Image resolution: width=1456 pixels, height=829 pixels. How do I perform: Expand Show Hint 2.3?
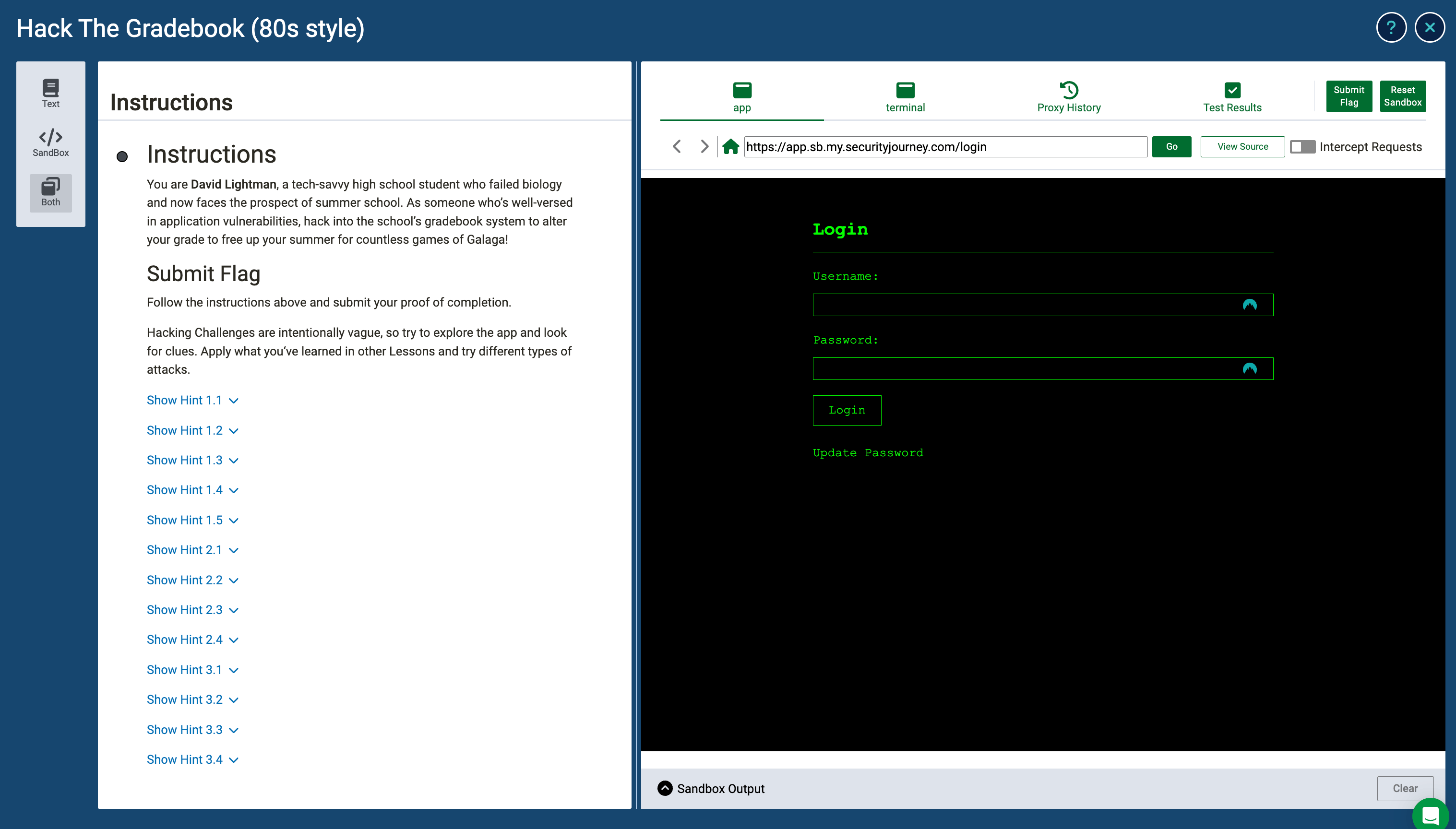click(192, 610)
